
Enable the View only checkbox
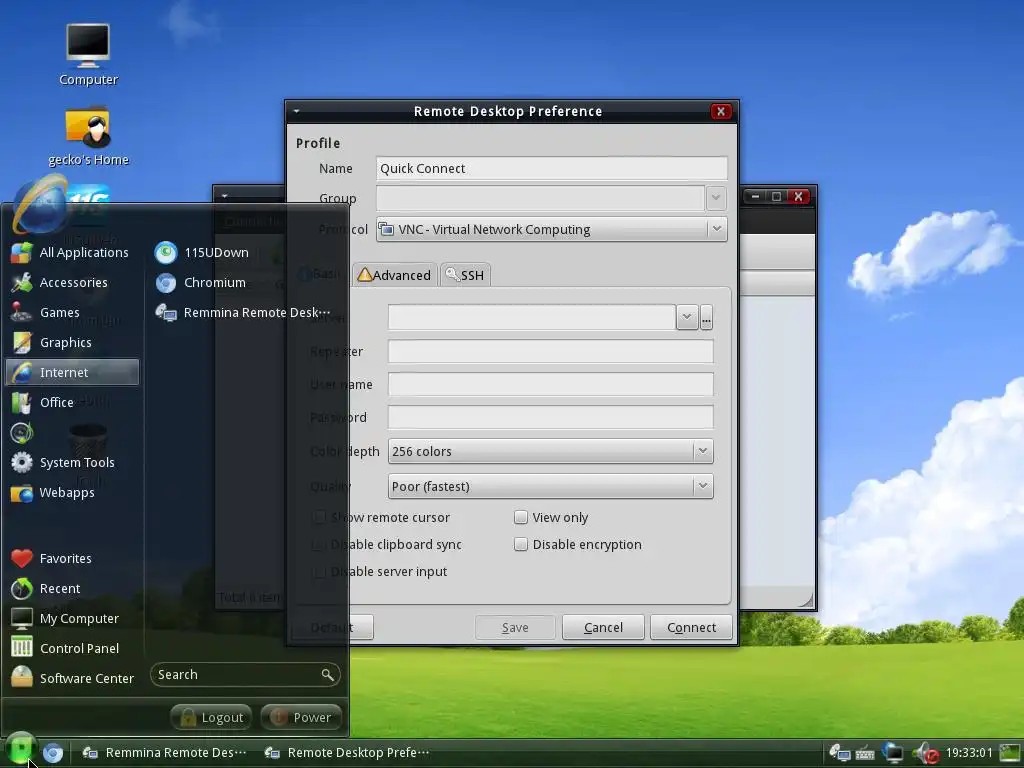click(x=520, y=517)
